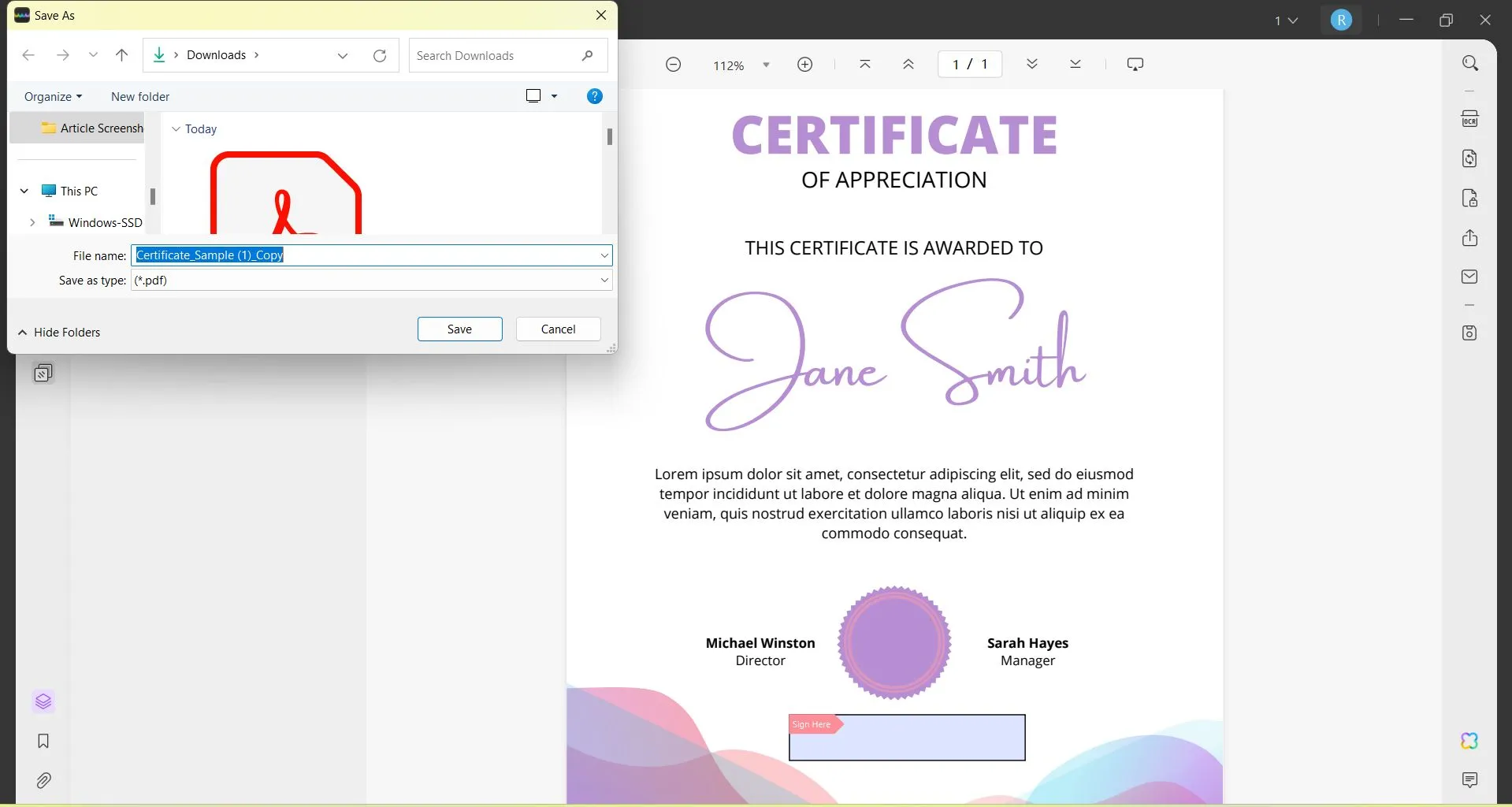Click Downloads in the address path

point(216,55)
